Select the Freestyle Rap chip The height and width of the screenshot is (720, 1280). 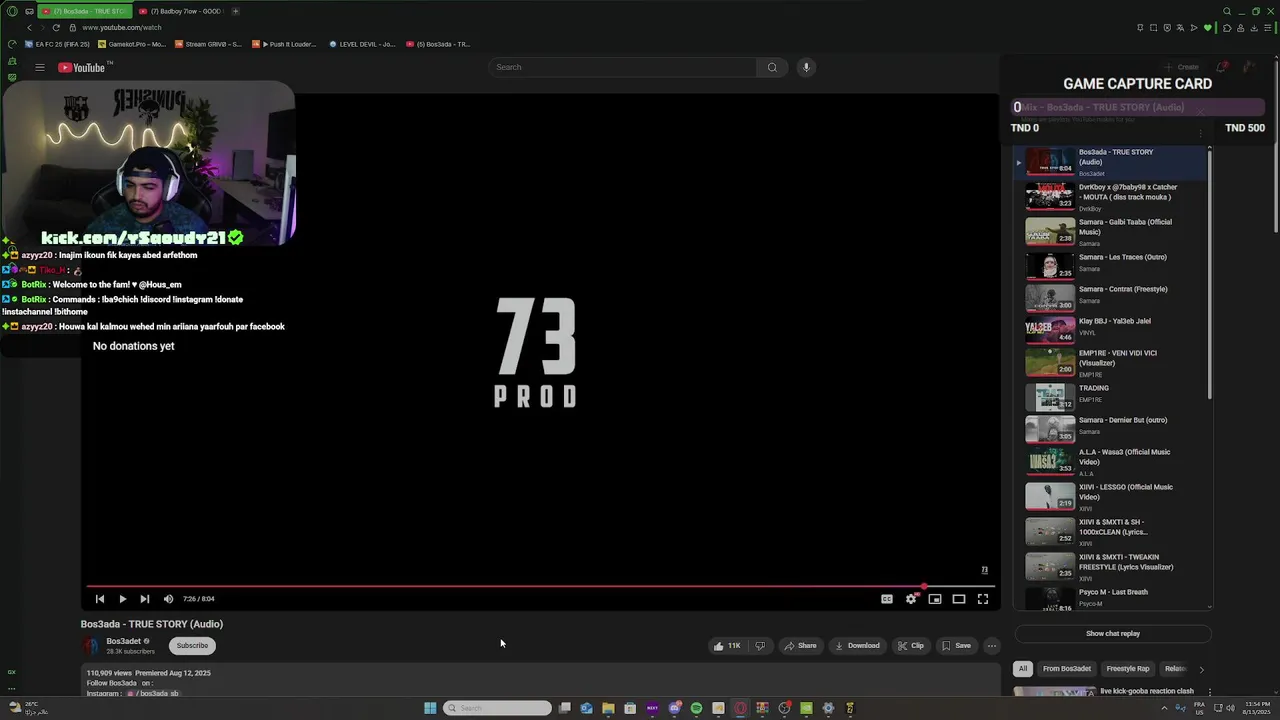1128,669
